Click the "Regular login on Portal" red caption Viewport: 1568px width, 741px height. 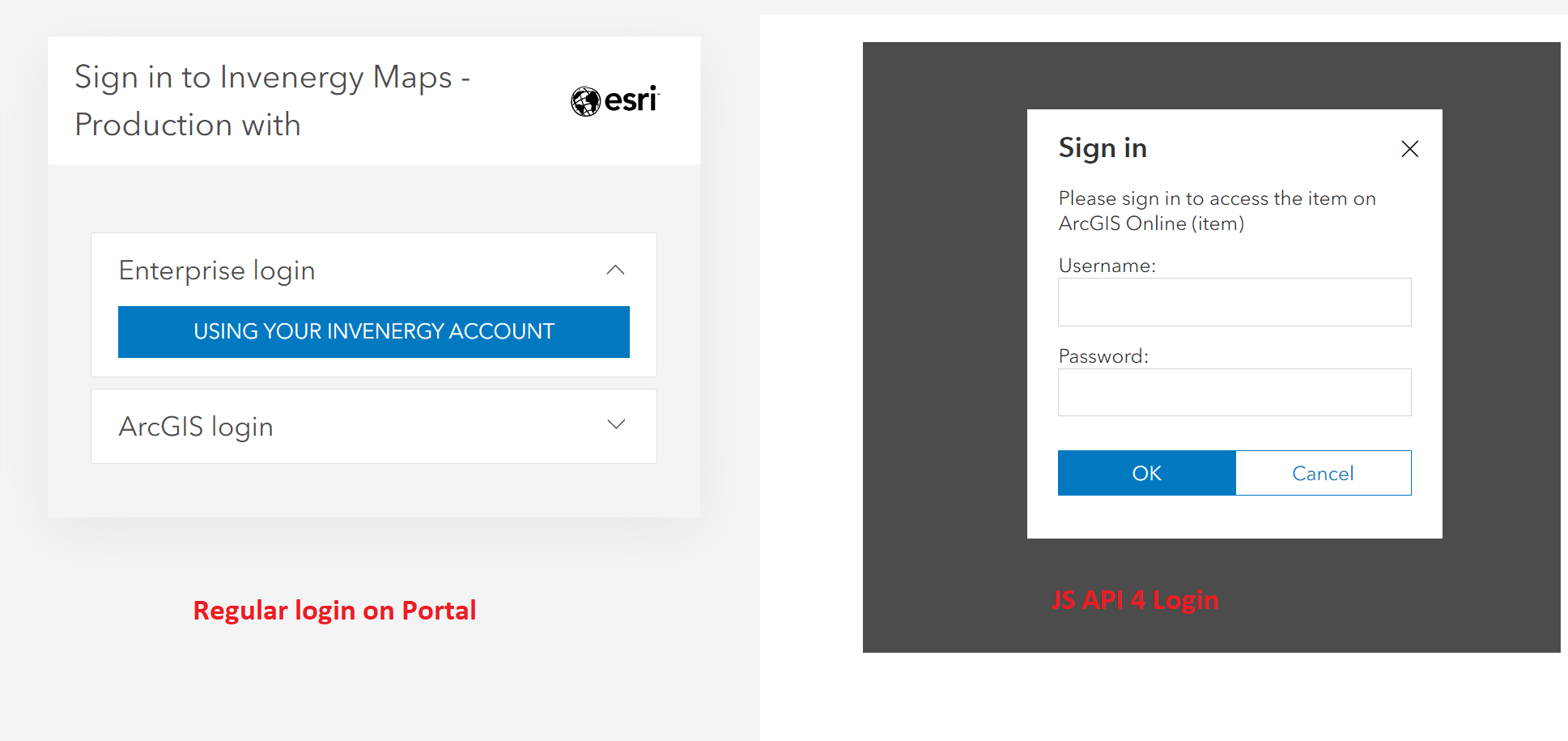click(334, 611)
